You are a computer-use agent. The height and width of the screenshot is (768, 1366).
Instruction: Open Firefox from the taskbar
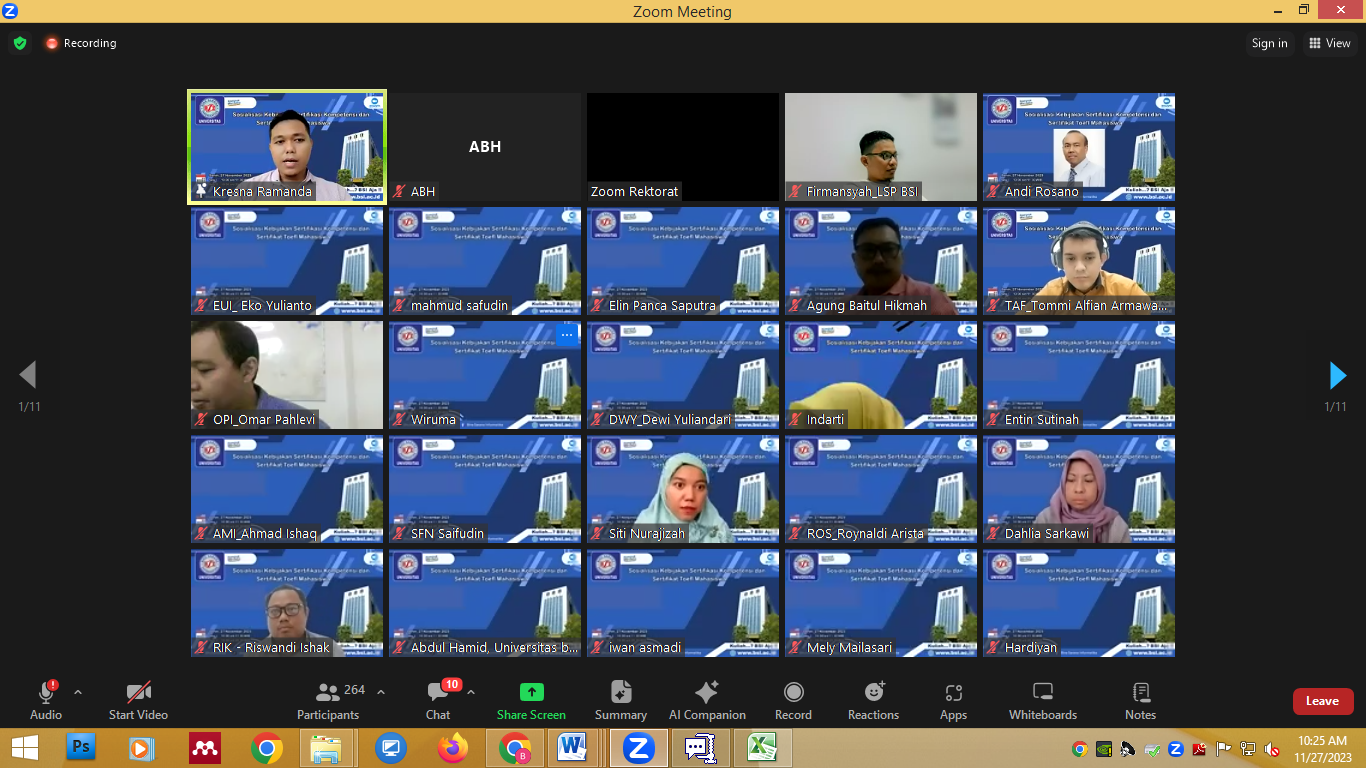pos(452,747)
